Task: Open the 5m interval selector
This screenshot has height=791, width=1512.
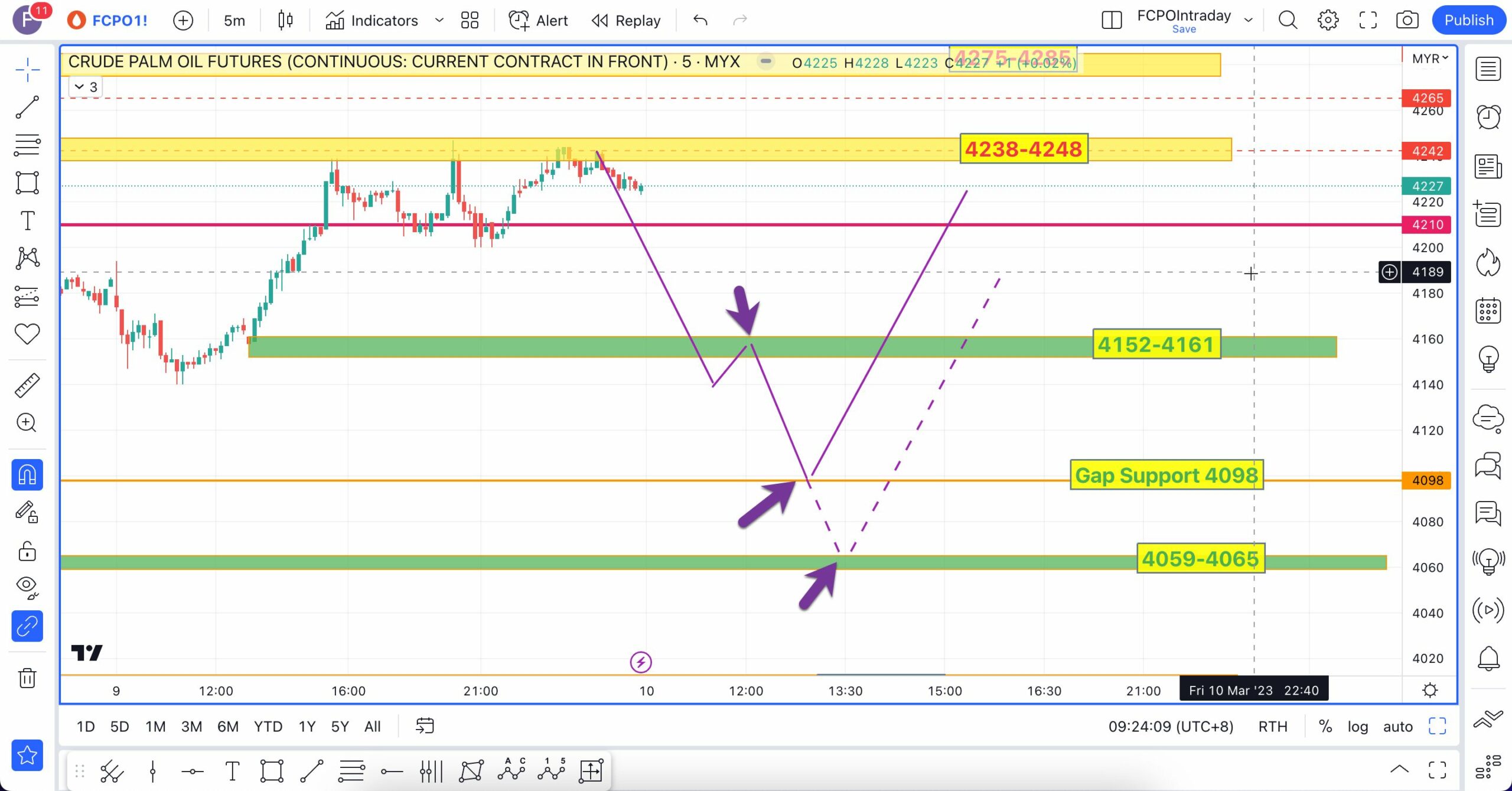Action: (234, 20)
